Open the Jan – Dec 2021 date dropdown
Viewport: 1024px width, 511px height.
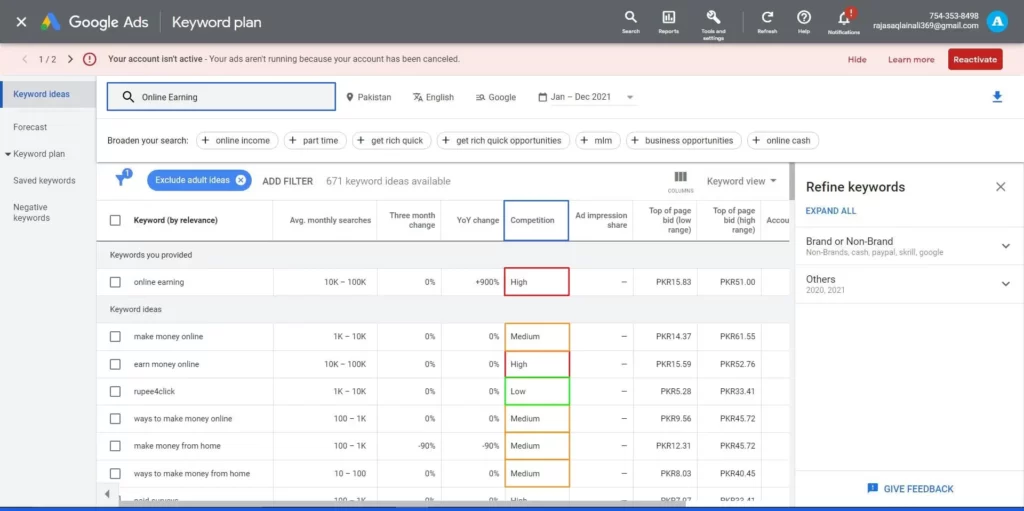click(586, 97)
